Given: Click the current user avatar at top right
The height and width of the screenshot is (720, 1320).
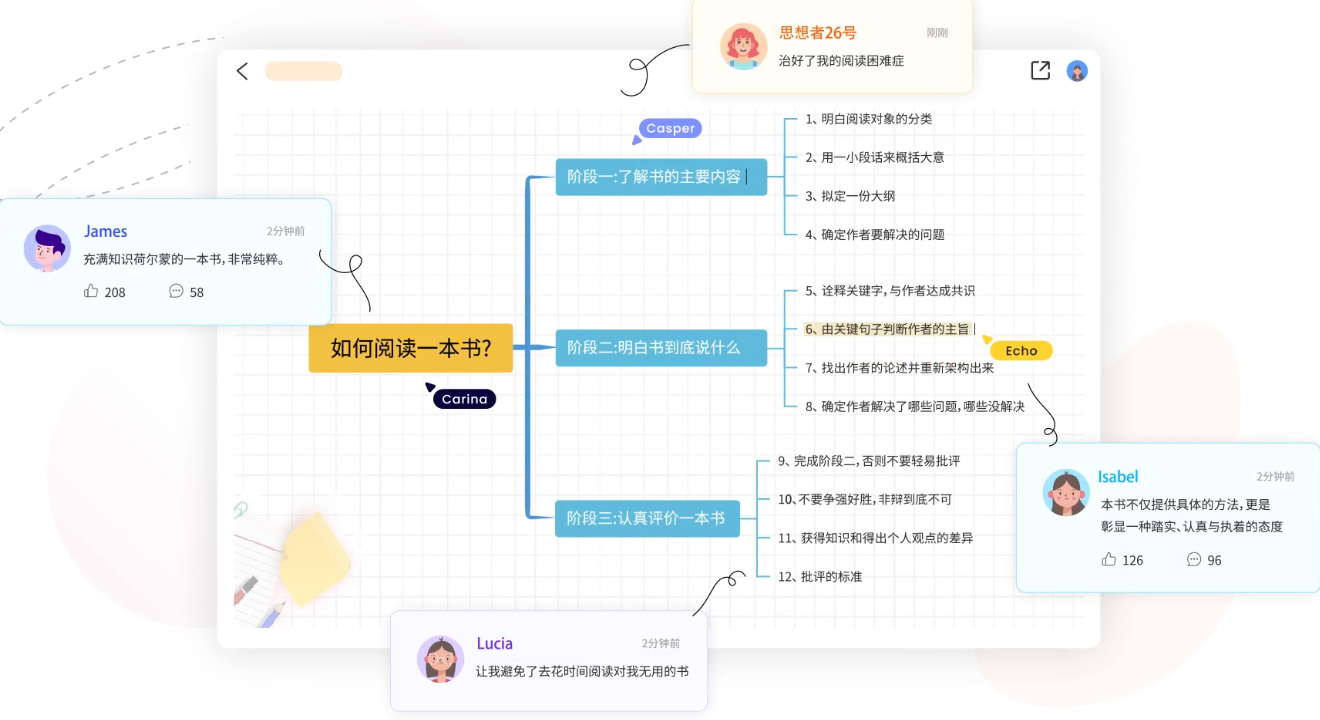Looking at the screenshot, I should (x=1077, y=70).
